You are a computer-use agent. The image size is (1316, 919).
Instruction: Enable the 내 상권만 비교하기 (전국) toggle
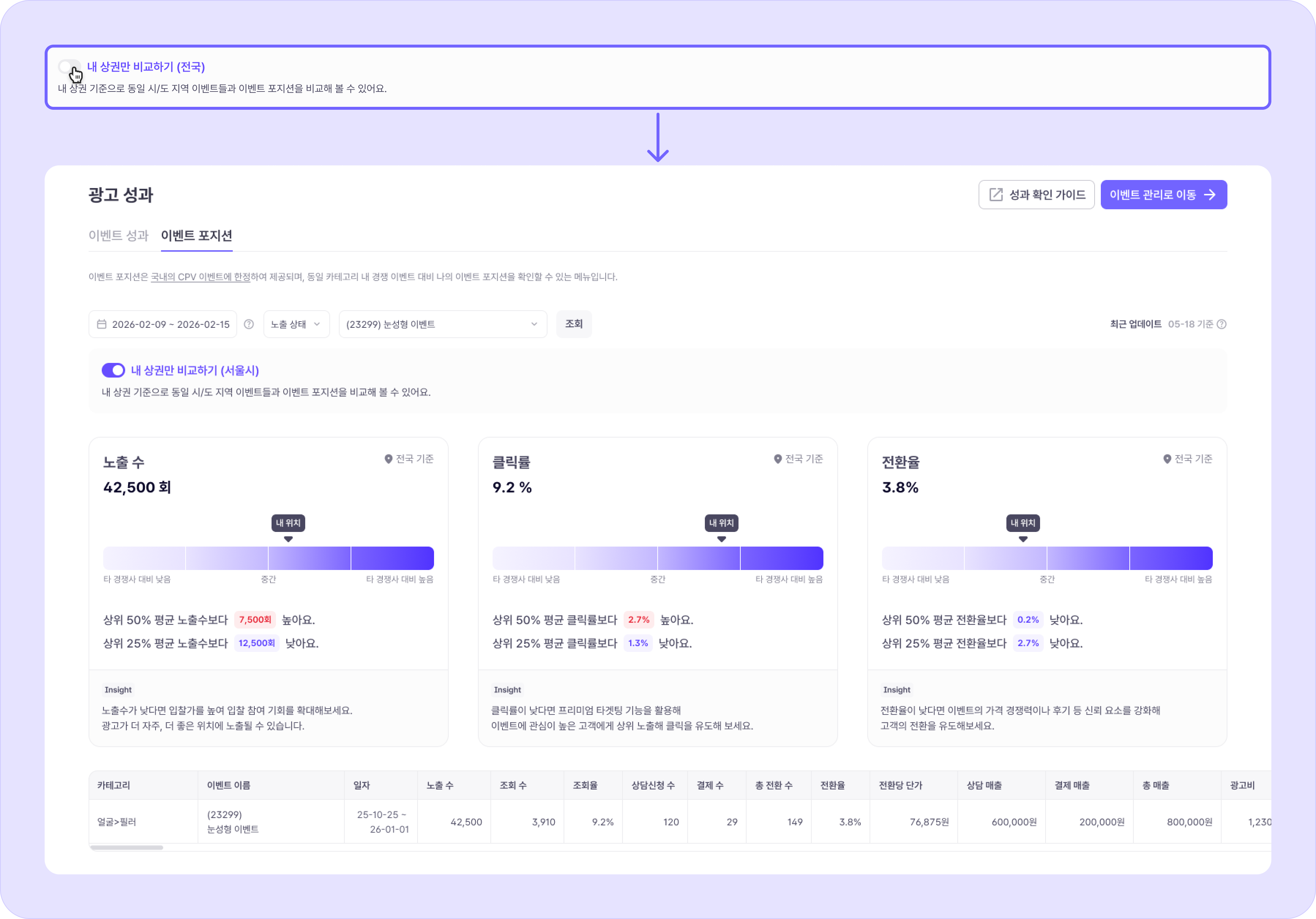click(x=70, y=67)
